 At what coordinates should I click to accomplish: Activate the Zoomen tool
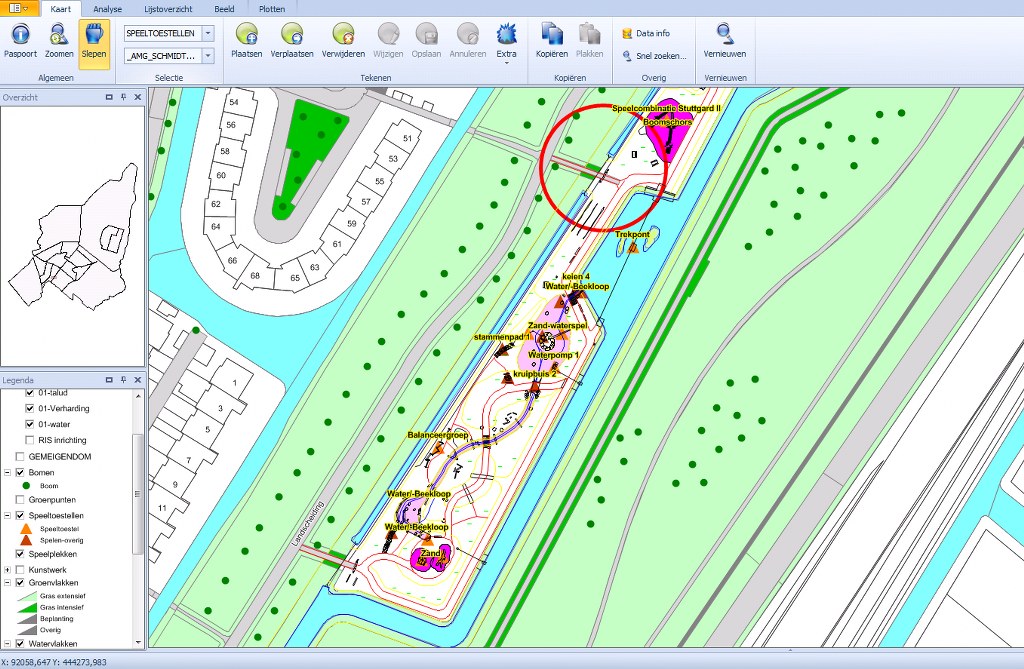(59, 41)
